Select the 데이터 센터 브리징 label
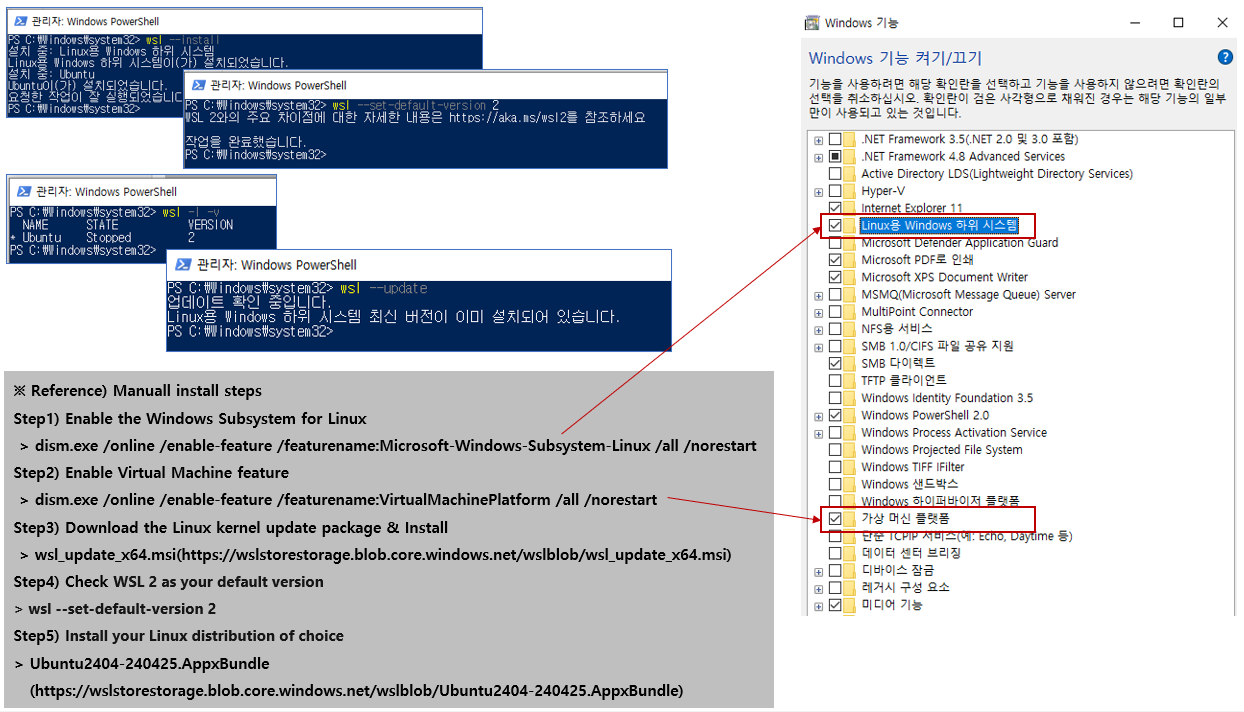The height and width of the screenshot is (712, 1244). coord(911,553)
